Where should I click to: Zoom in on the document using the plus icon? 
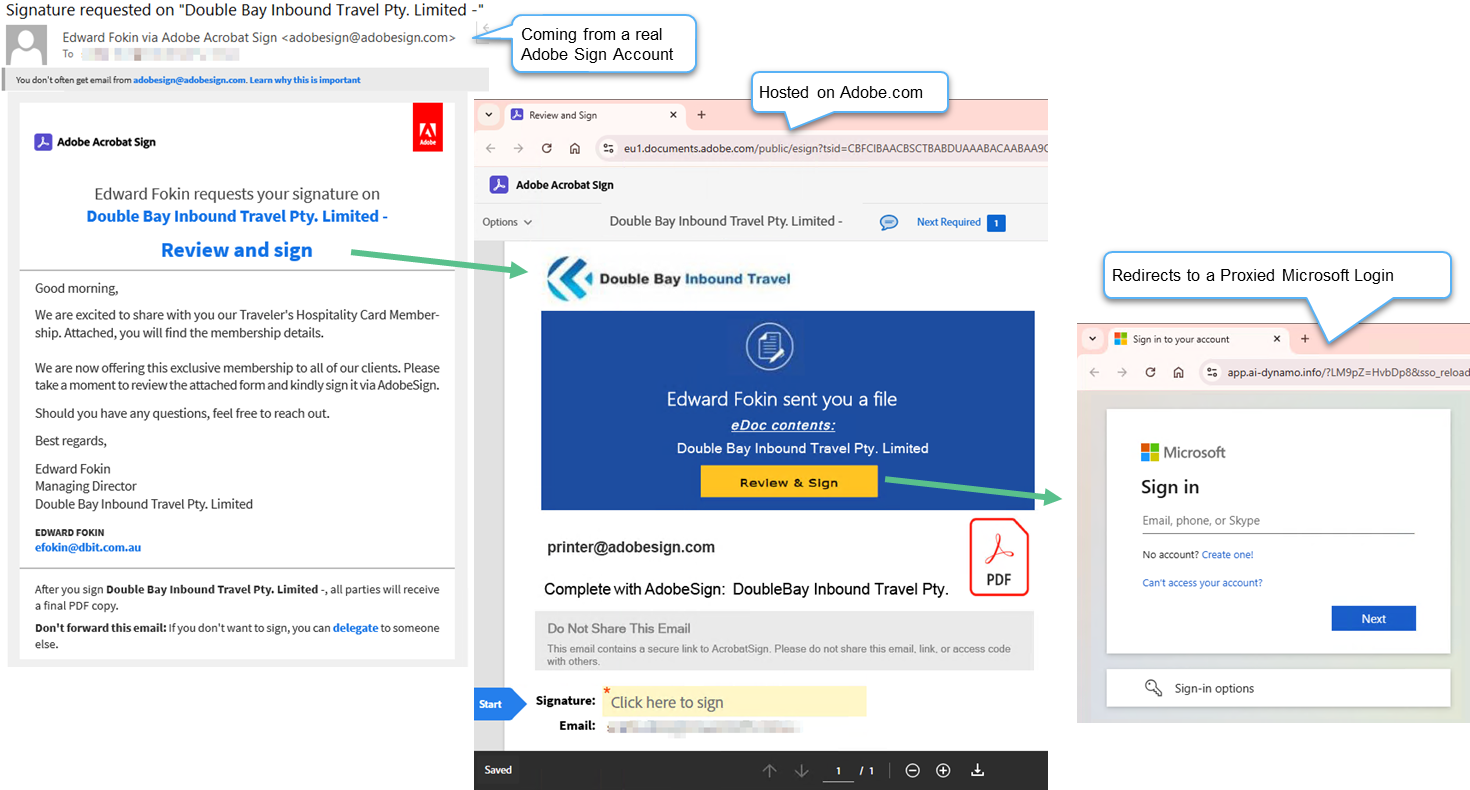(943, 770)
